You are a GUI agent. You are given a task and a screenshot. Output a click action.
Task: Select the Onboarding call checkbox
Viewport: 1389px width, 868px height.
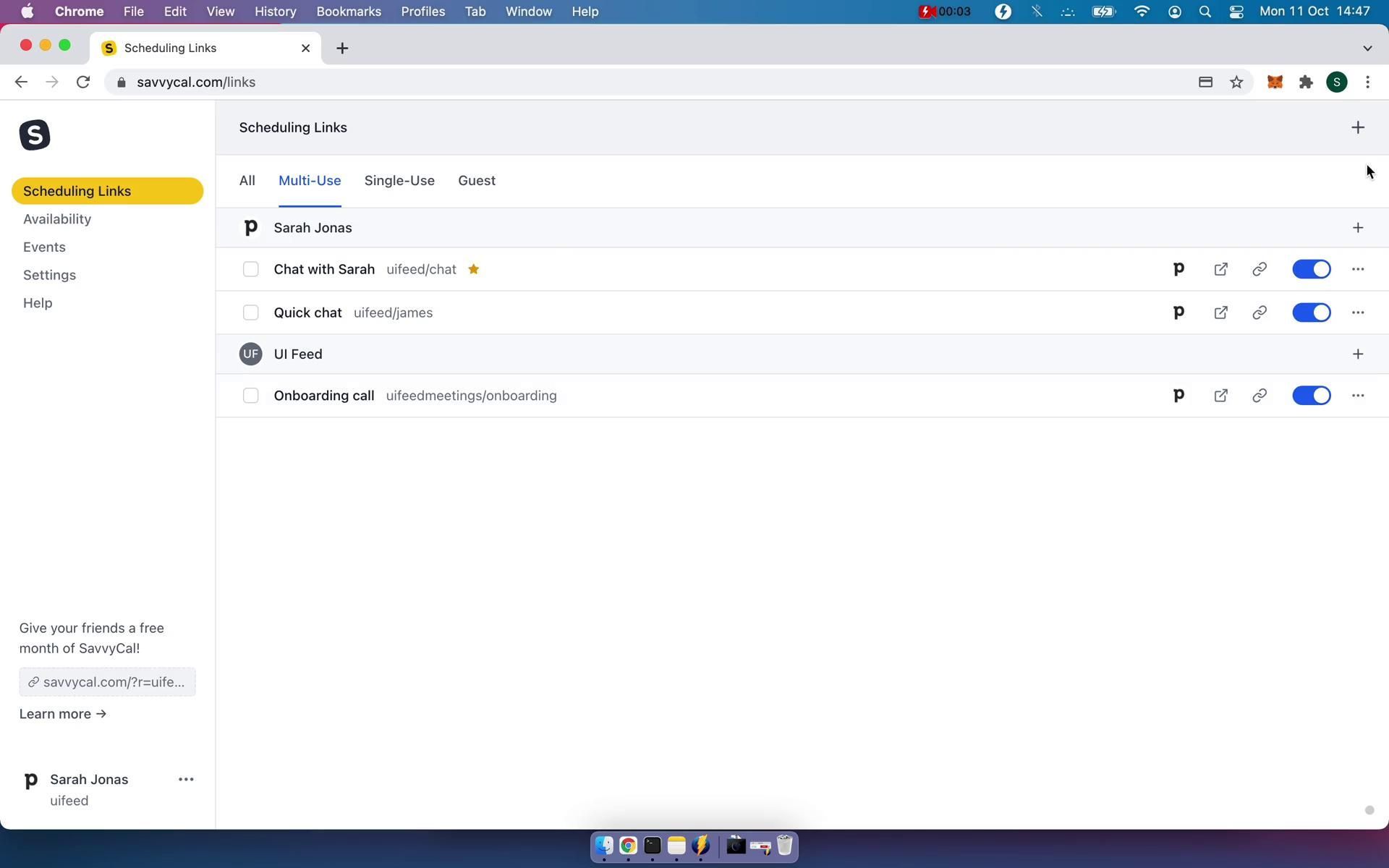[251, 396]
